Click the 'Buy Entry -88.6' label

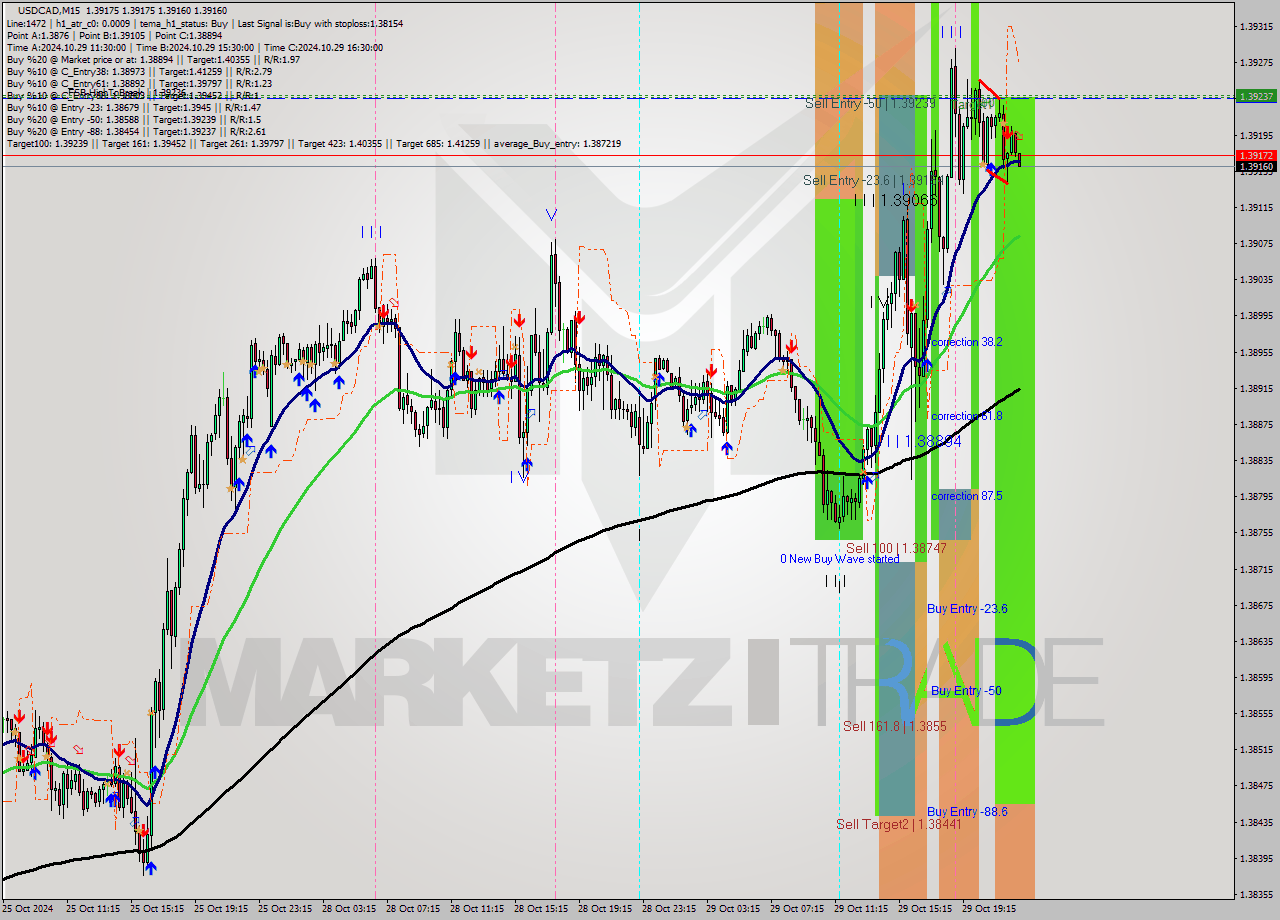click(967, 811)
